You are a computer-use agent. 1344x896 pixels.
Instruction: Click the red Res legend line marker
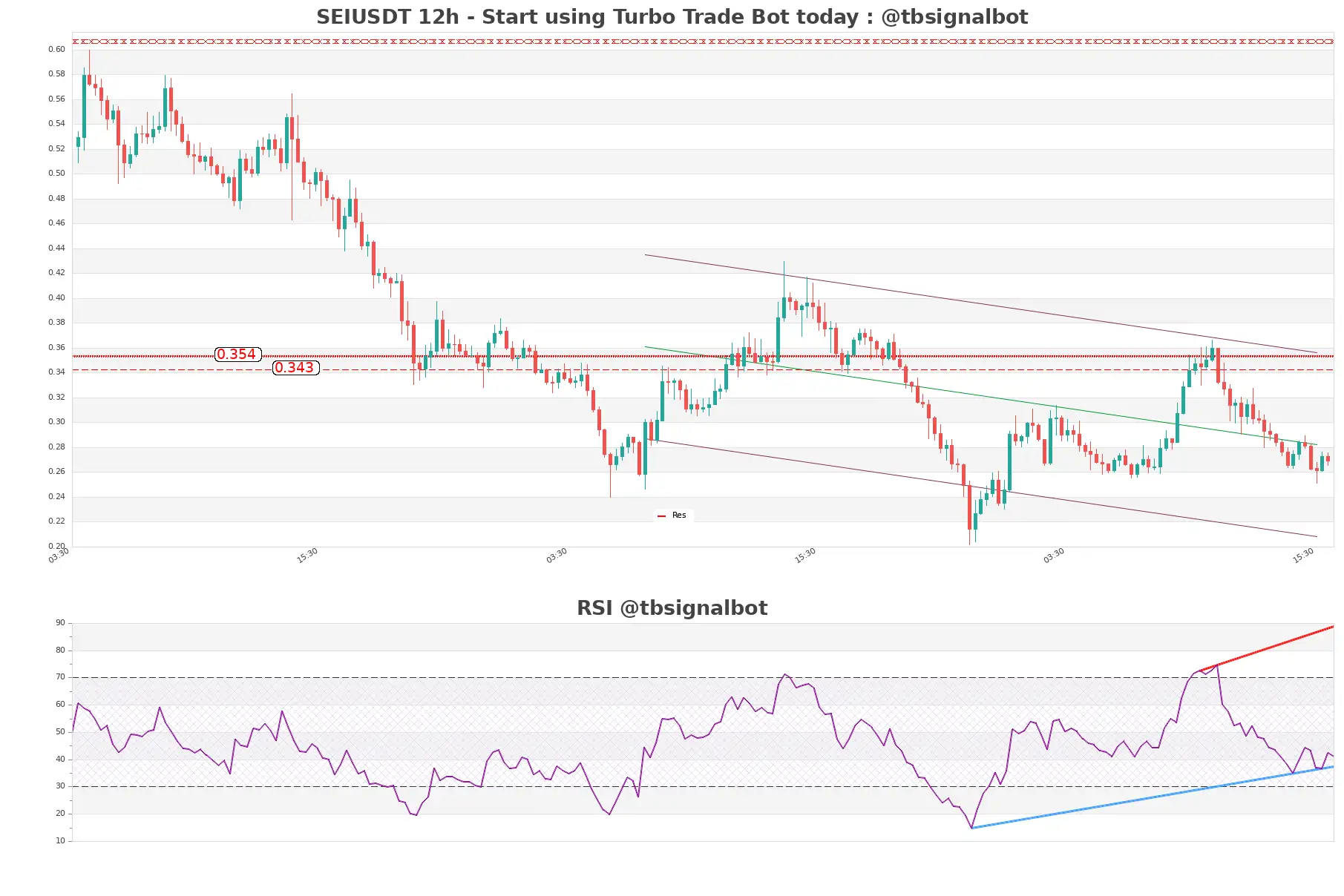click(661, 515)
